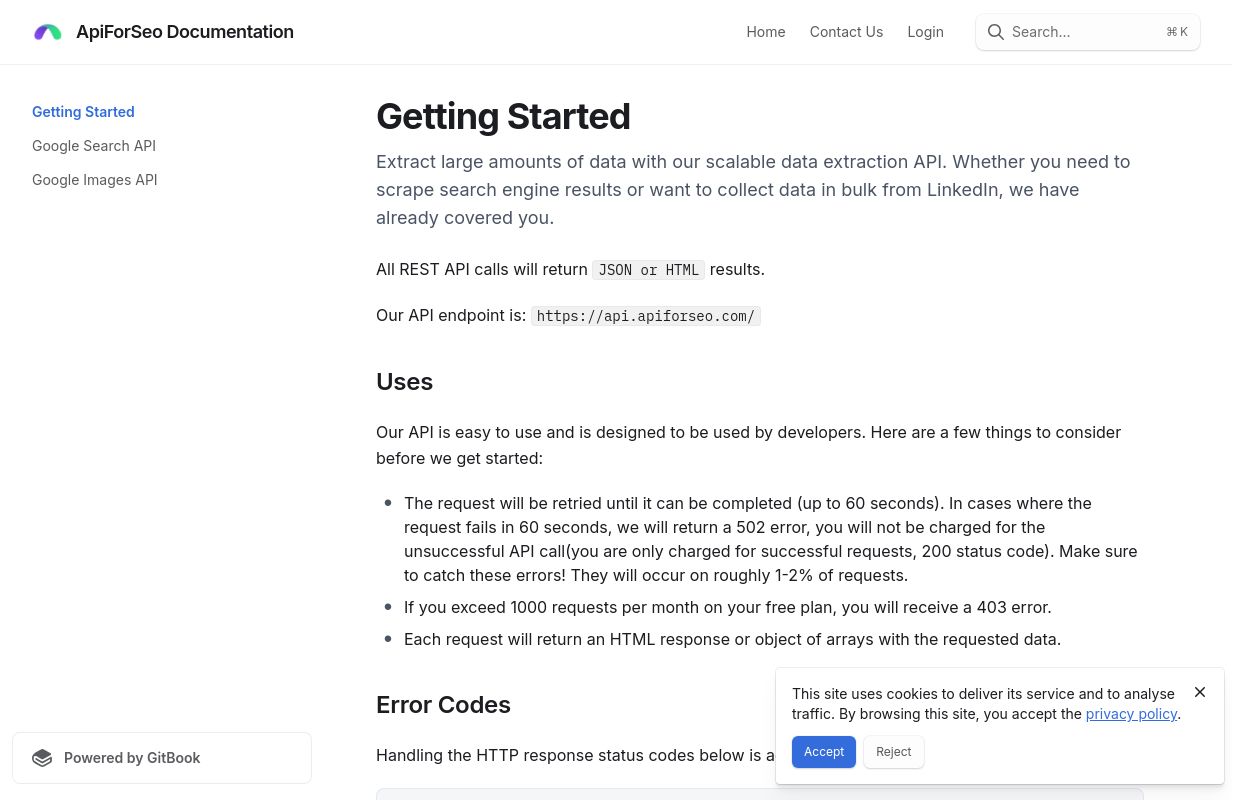Click the Powered by GitBook card
Image resolution: width=1240 pixels, height=800 pixels.
pos(162,758)
